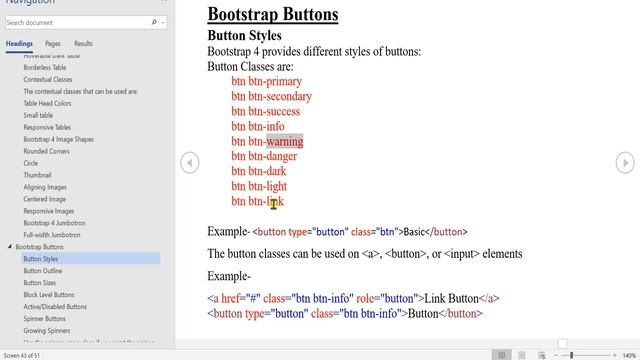
Task: Collapse the Bootstrap Buttons heading
Action: [9, 247]
